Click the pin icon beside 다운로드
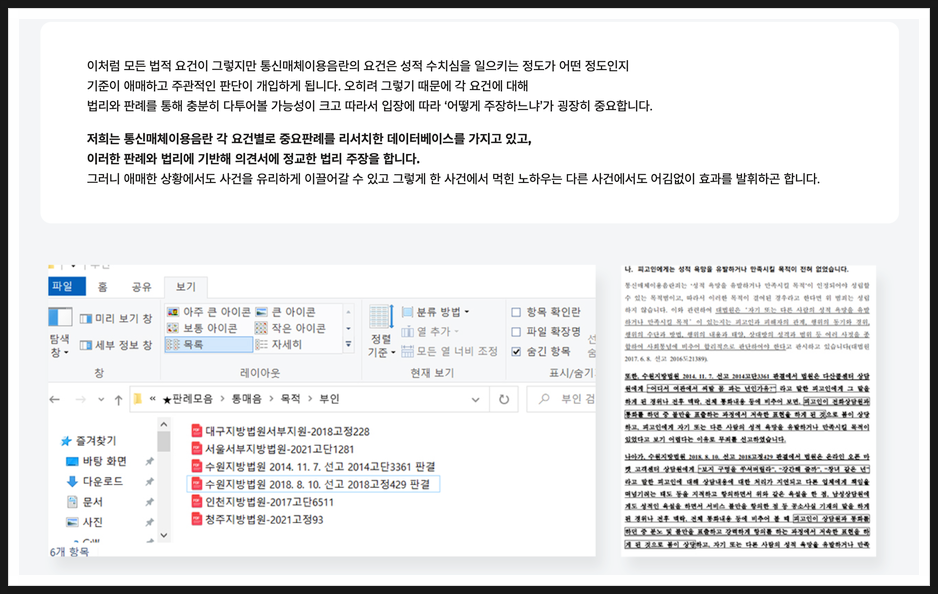The width and height of the screenshot is (938, 594). tap(150, 482)
